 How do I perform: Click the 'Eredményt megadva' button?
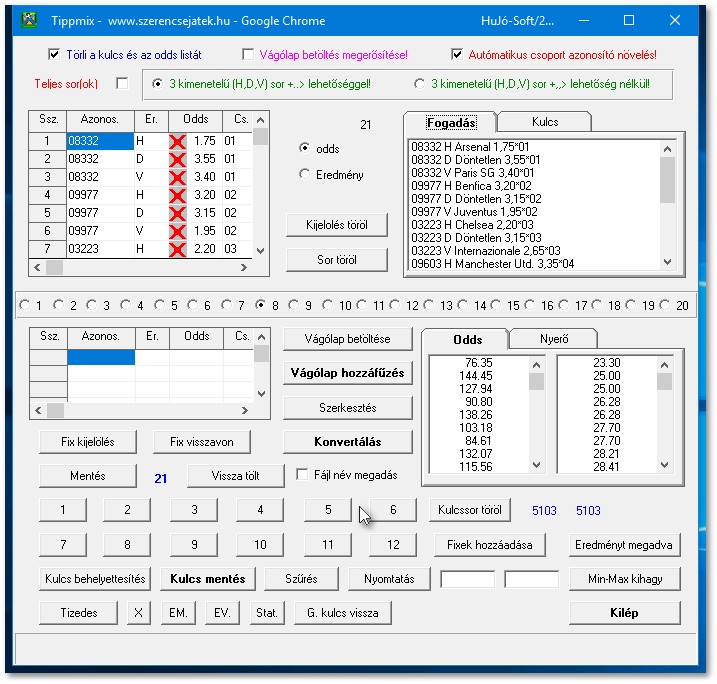(x=624, y=545)
